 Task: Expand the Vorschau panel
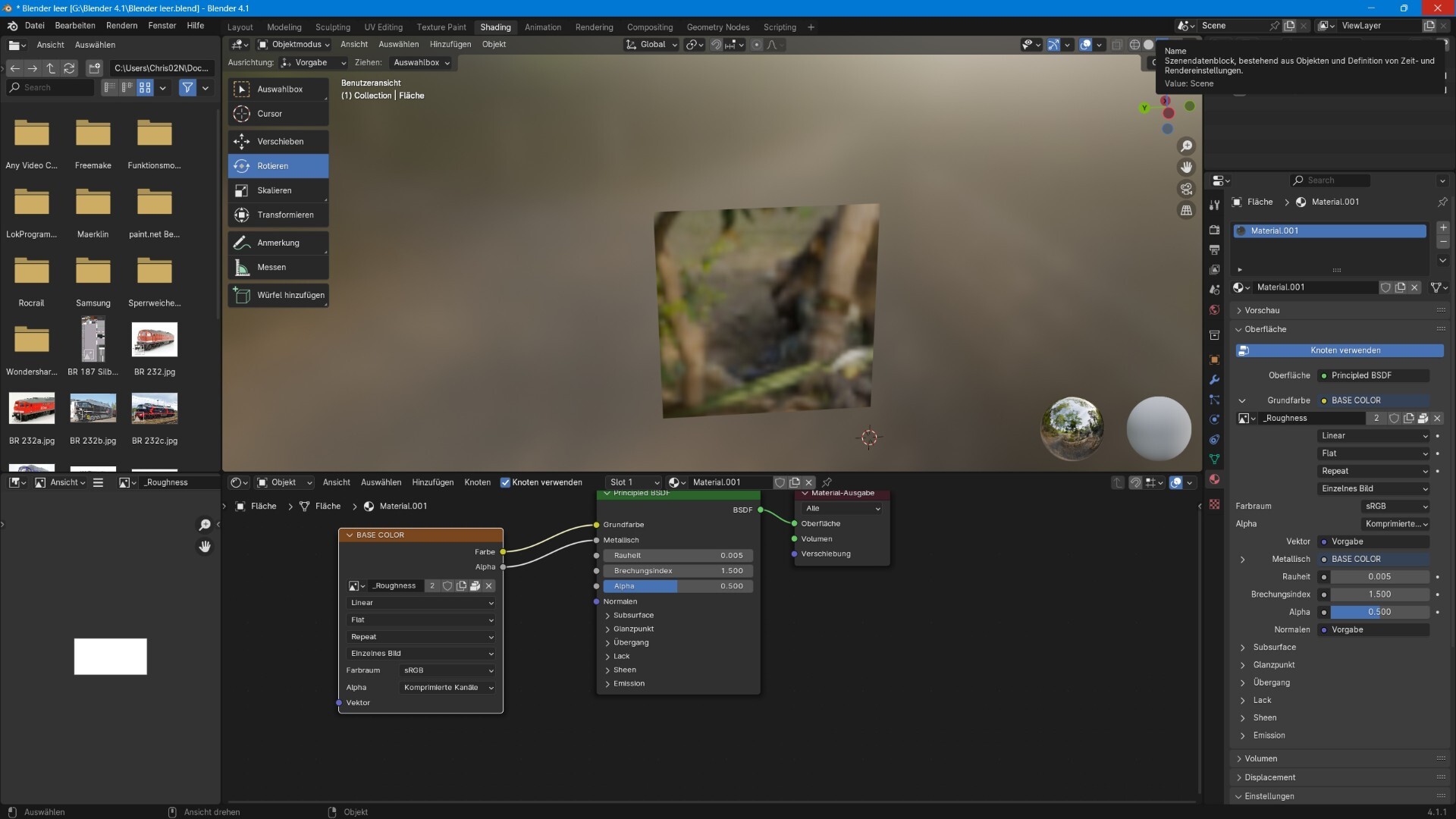[1261, 310]
